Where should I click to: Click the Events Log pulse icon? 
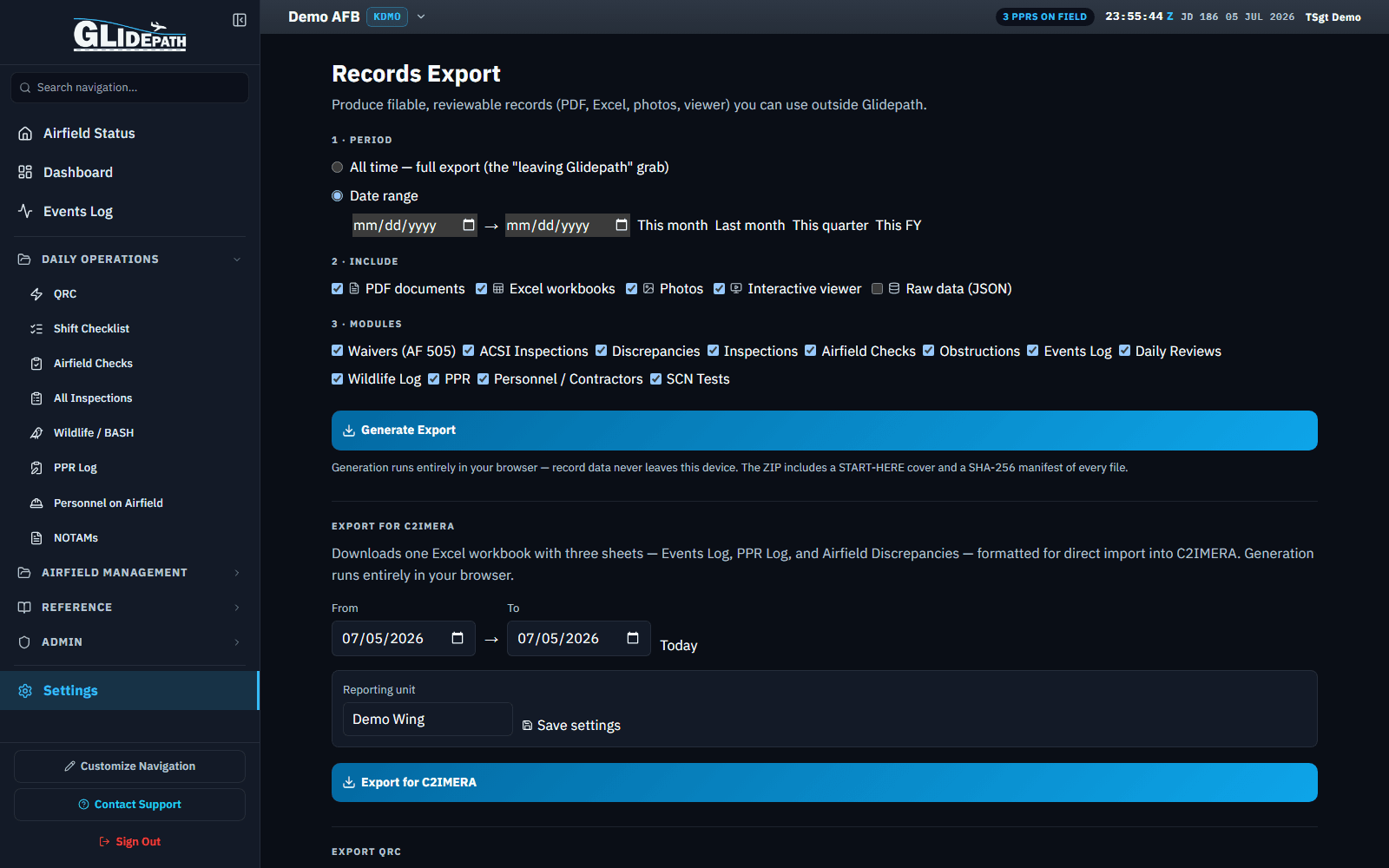click(25, 212)
